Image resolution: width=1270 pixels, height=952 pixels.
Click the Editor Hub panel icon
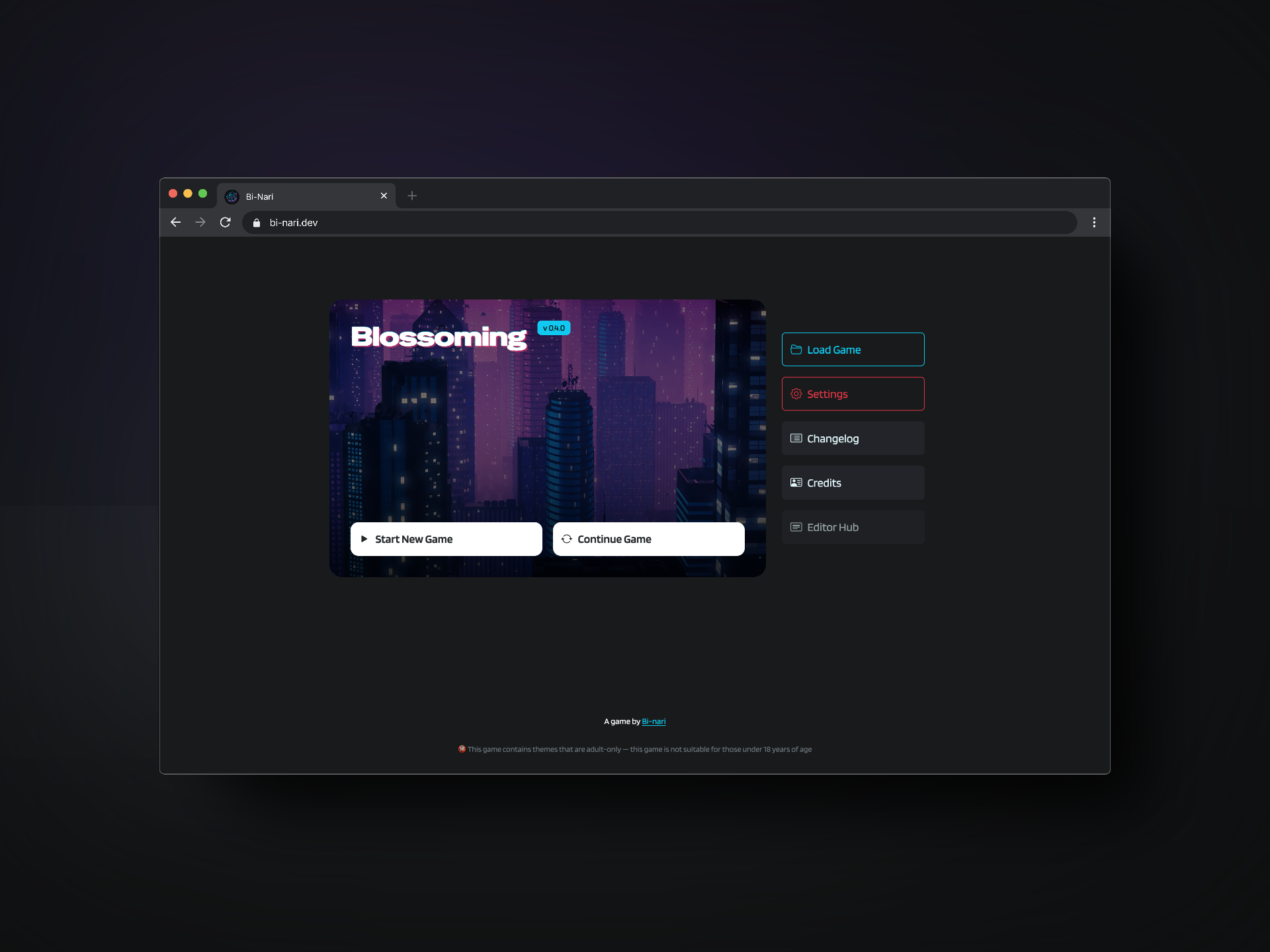click(796, 527)
